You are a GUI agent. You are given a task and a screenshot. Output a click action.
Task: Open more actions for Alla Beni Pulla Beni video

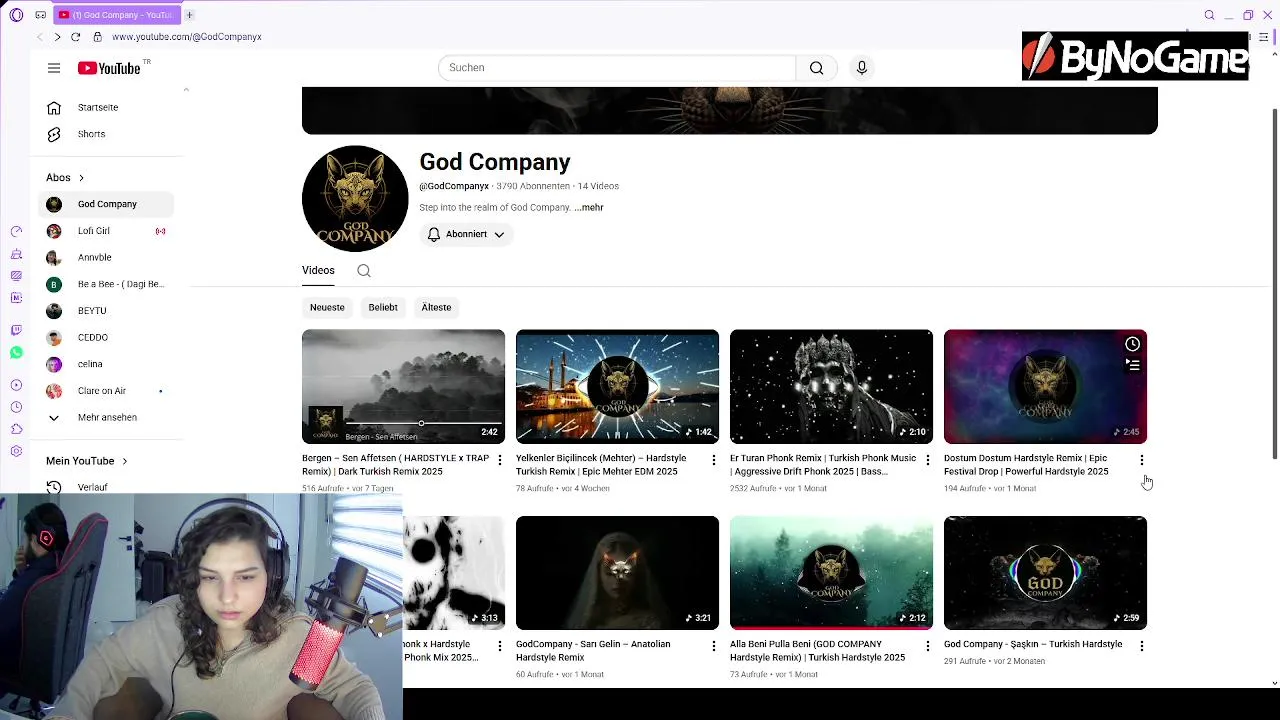tap(928, 646)
